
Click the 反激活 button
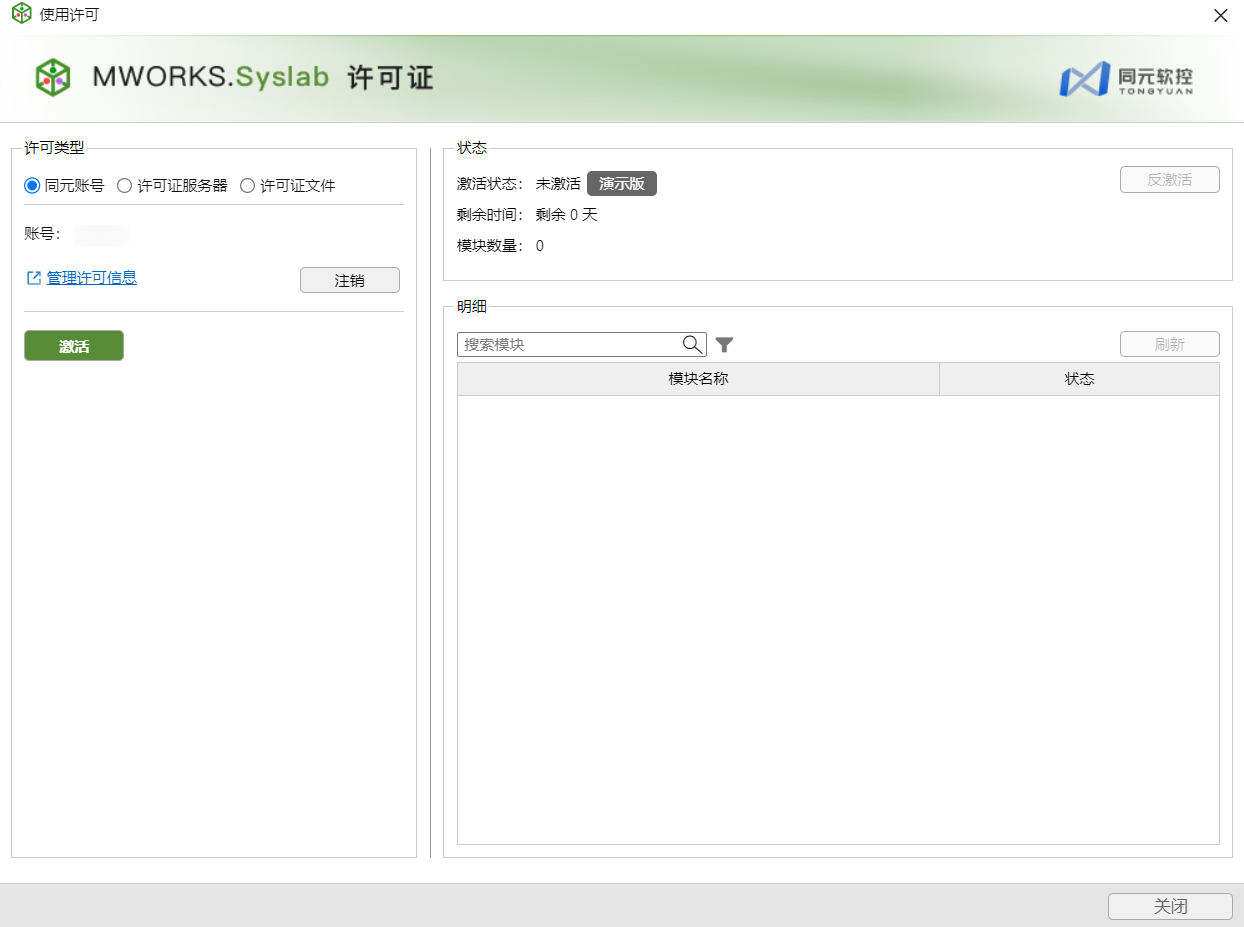click(1169, 180)
